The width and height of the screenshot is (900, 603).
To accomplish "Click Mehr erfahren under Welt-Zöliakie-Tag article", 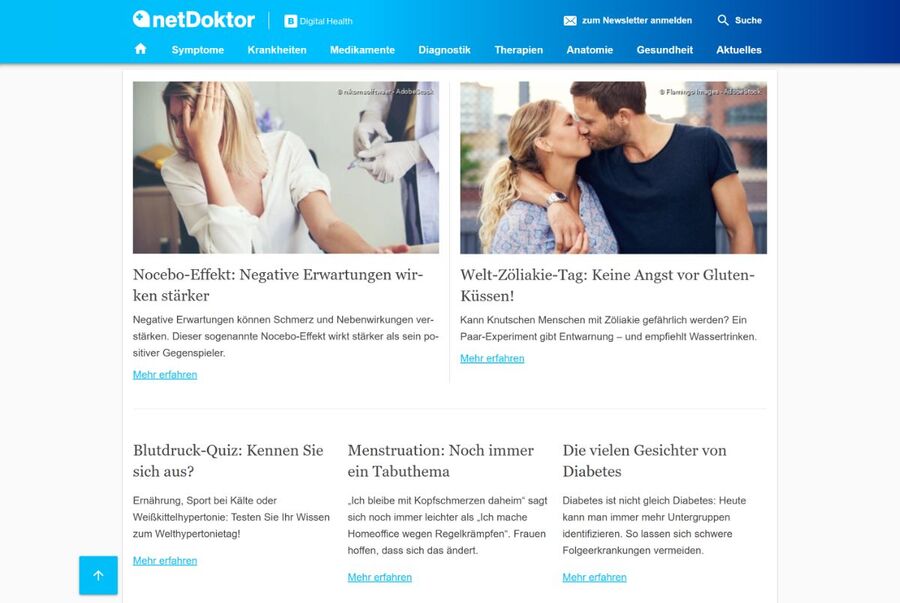I will [x=492, y=358].
